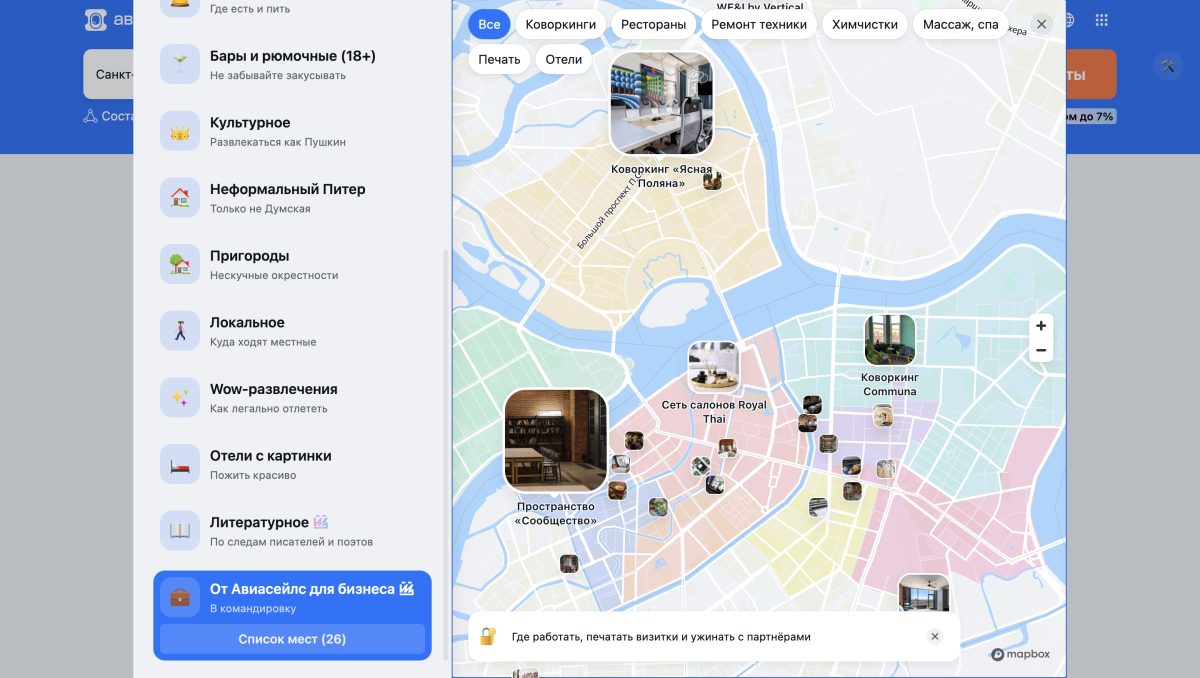Click small marker beside Ясная Поляна label

tap(712, 181)
